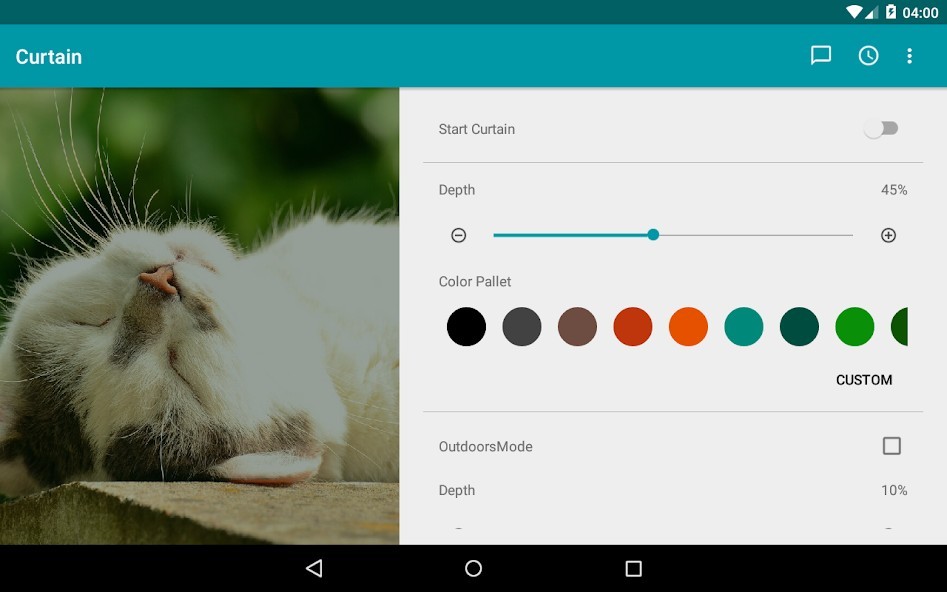
Task: Click the 45% depth value
Action: (894, 190)
